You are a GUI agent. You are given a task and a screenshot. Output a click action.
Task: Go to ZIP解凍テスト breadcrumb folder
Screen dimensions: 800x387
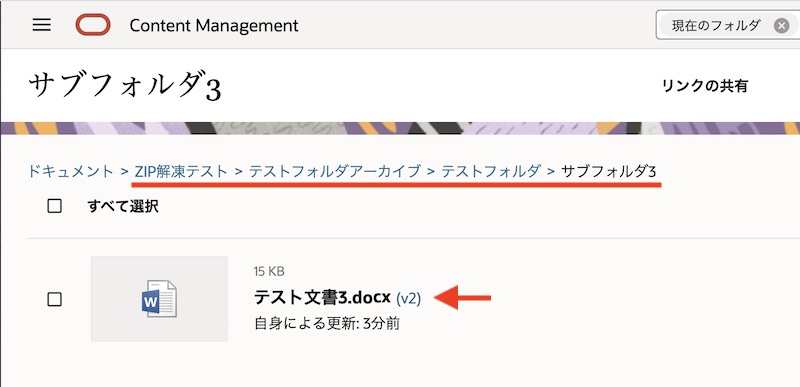(x=181, y=171)
